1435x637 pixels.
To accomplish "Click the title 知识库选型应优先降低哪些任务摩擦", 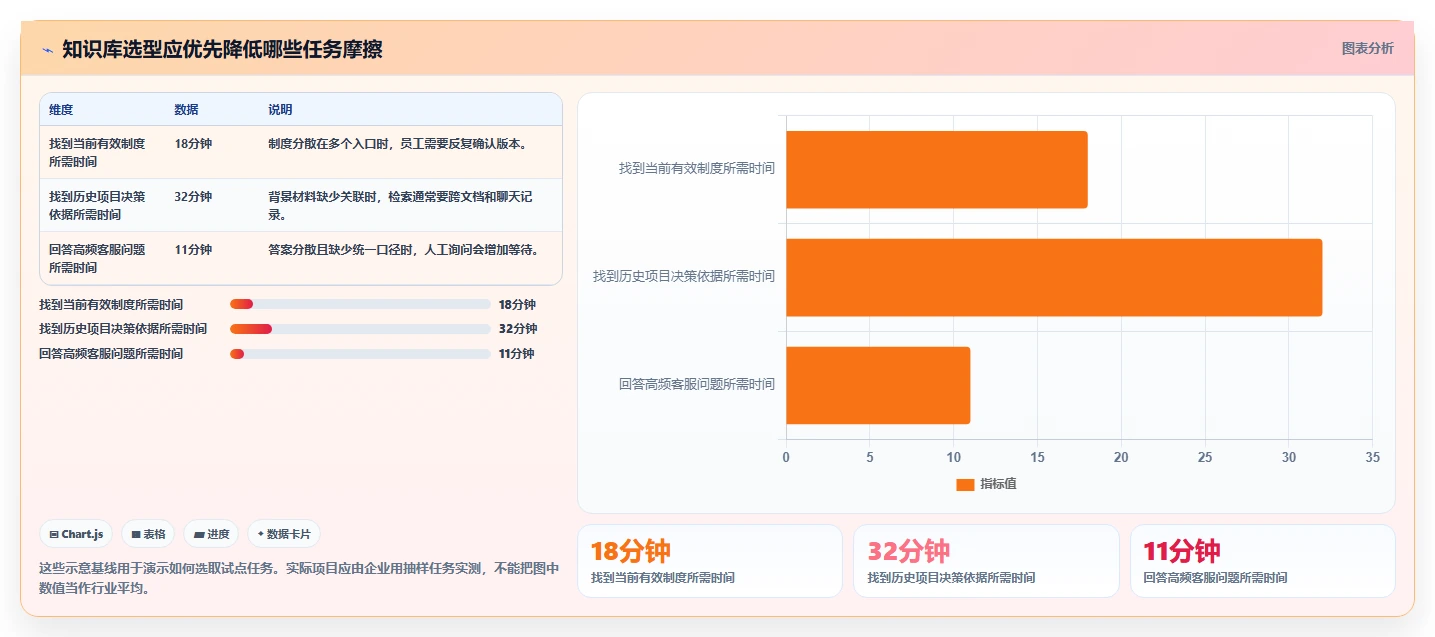I will coord(222,49).
